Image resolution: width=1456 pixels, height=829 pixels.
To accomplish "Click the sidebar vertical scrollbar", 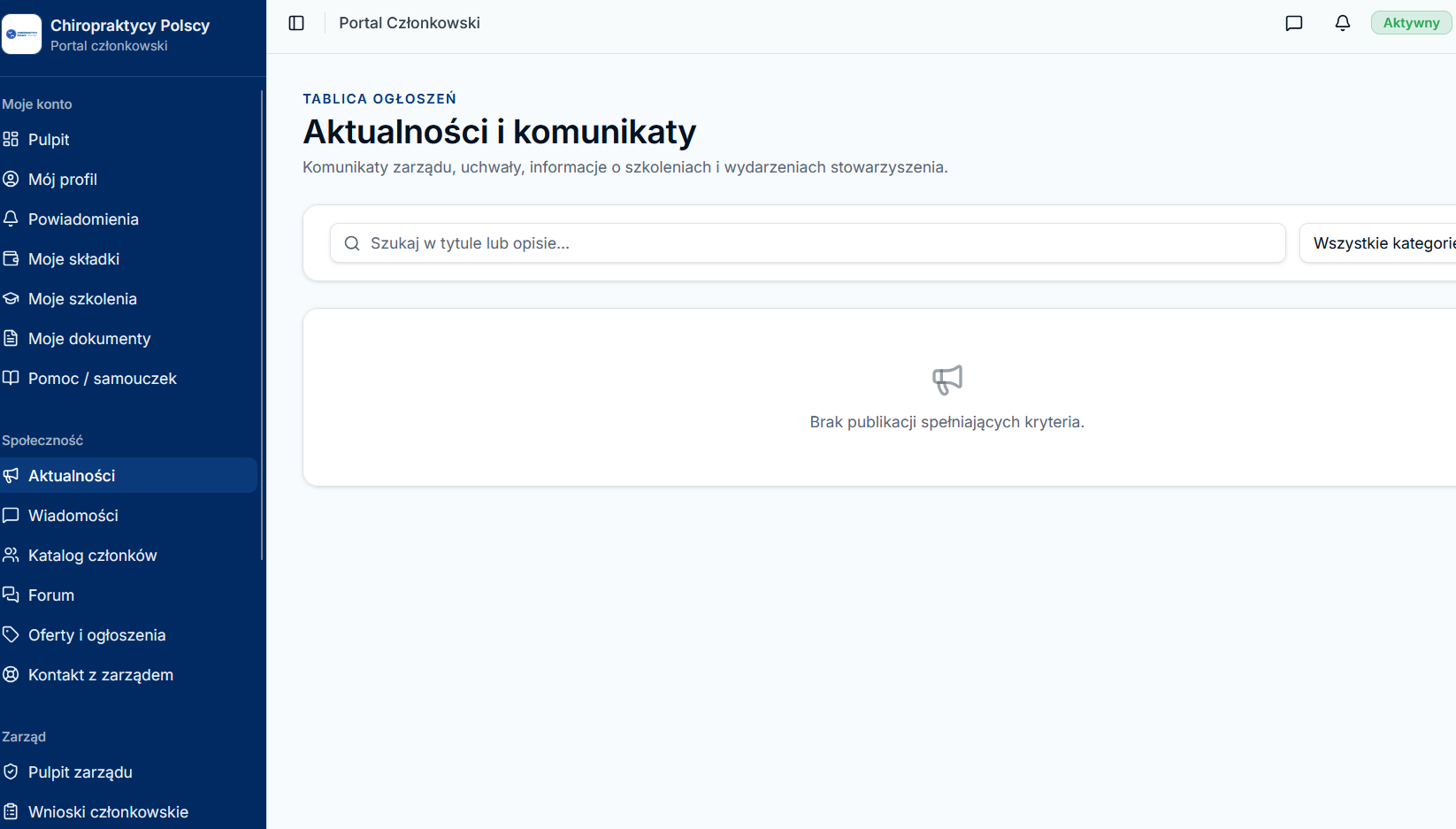I will 262,326.
